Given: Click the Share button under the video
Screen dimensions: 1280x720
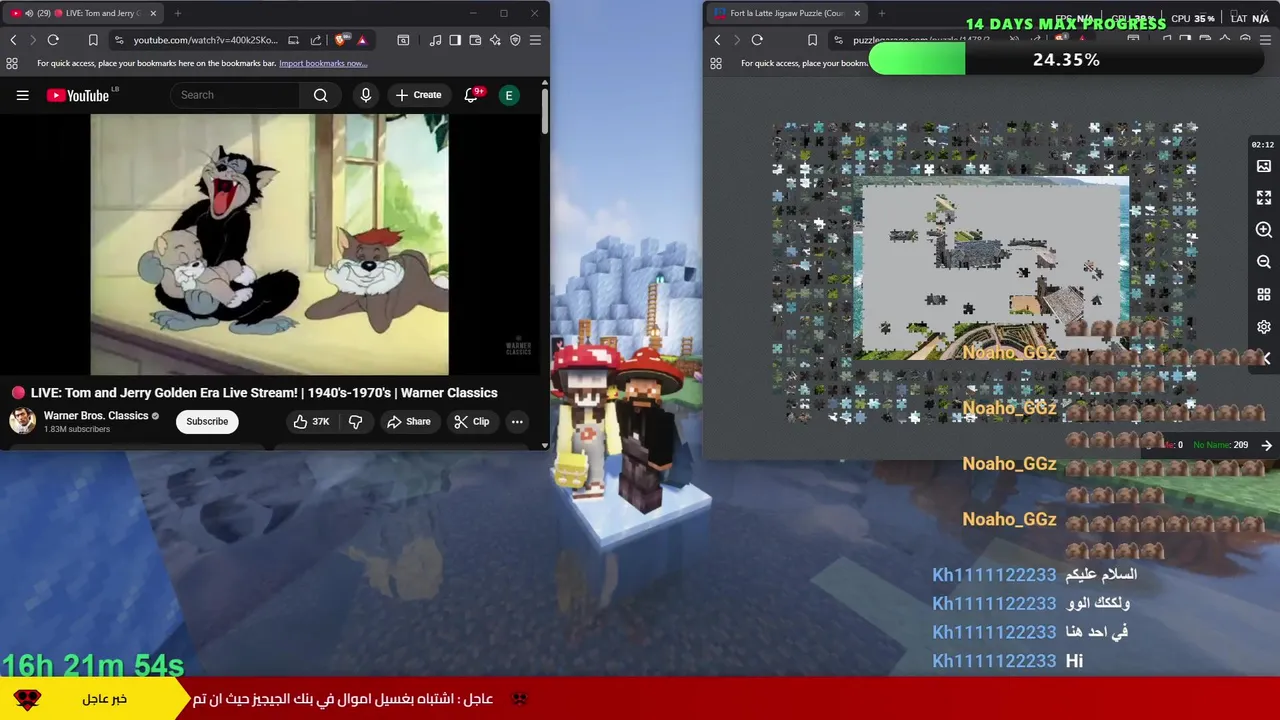Looking at the screenshot, I should click(x=409, y=422).
